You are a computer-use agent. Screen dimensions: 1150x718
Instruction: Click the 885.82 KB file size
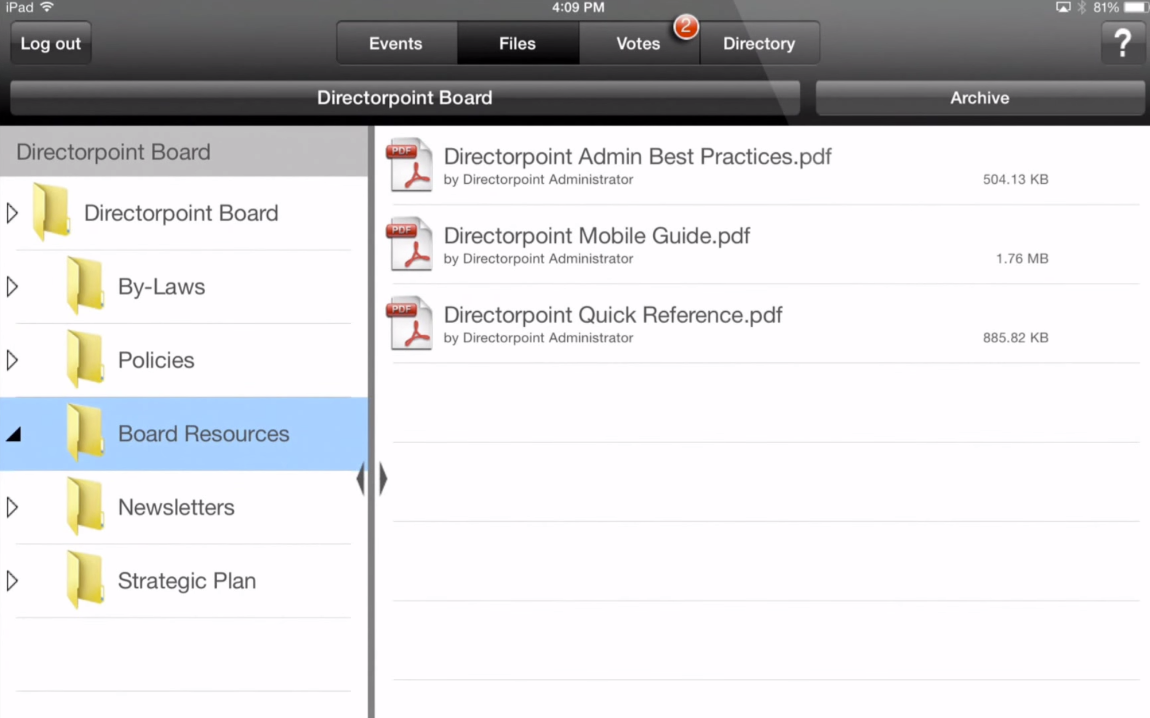pyautogui.click(x=1015, y=337)
